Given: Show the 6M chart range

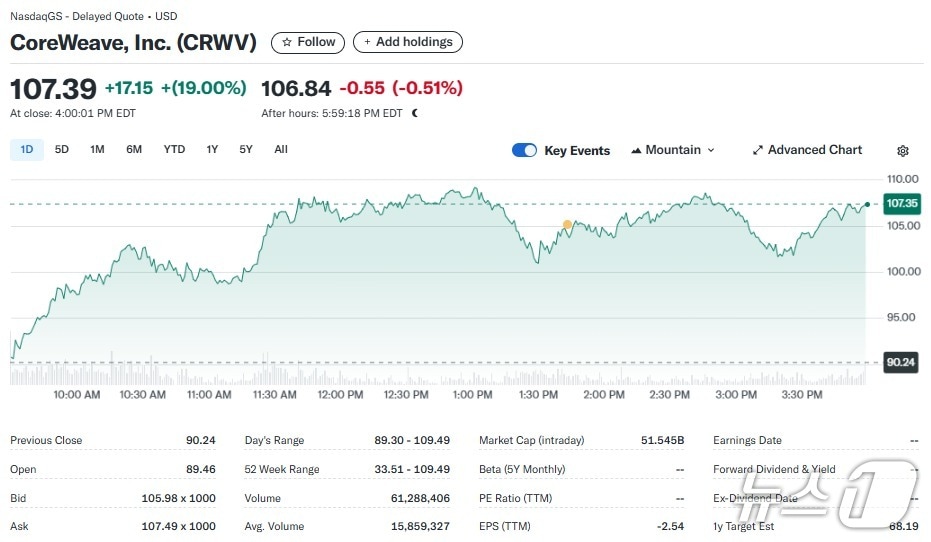Looking at the screenshot, I should [134, 149].
